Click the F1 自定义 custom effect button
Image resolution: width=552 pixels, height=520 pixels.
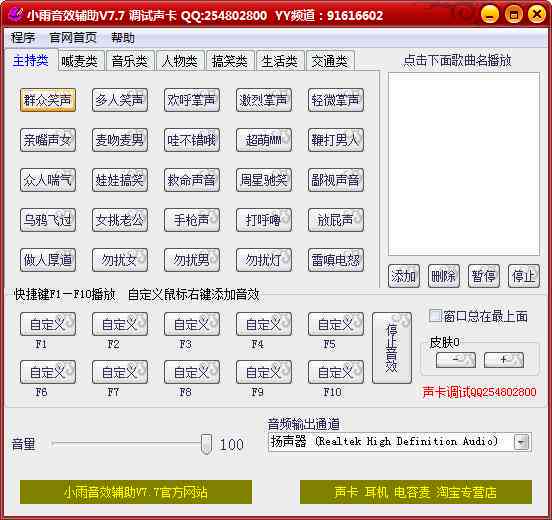pos(48,324)
